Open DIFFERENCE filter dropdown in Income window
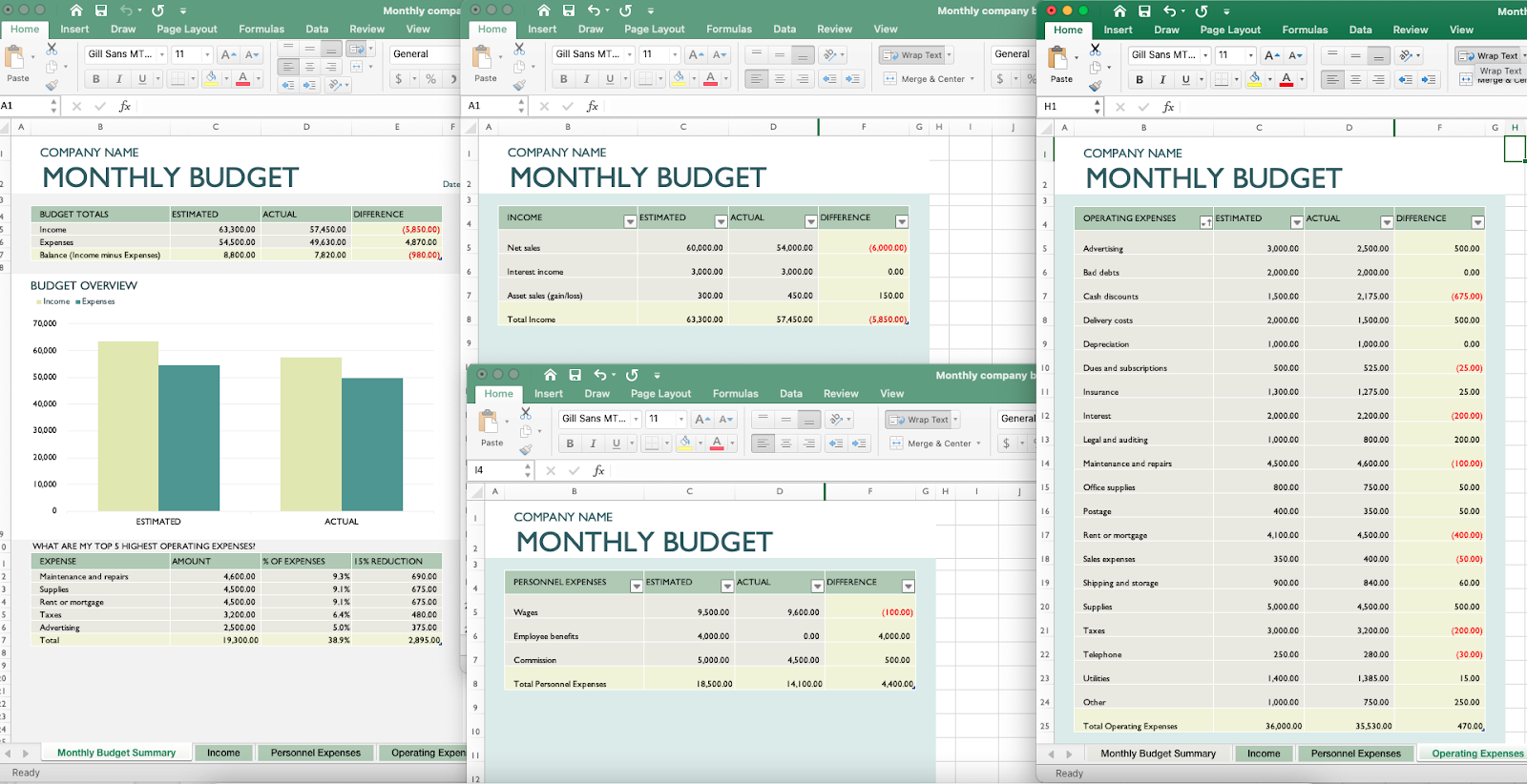The height and width of the screenshot is (784, 1527). pos(902,221)
